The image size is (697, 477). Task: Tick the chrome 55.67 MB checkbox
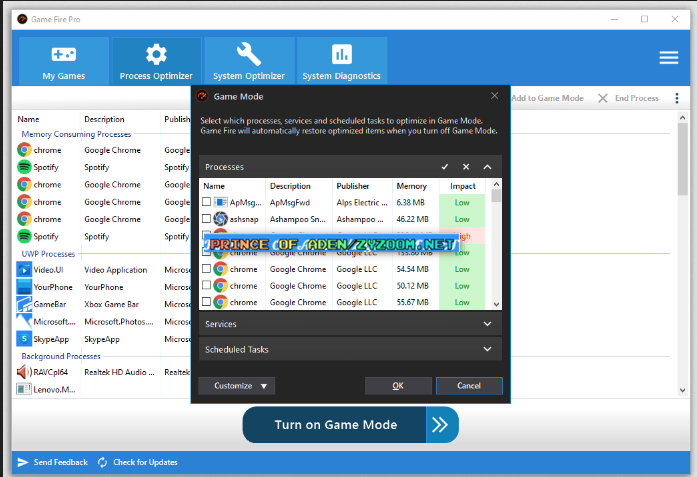pyautogui.click(x=206, y=302)
